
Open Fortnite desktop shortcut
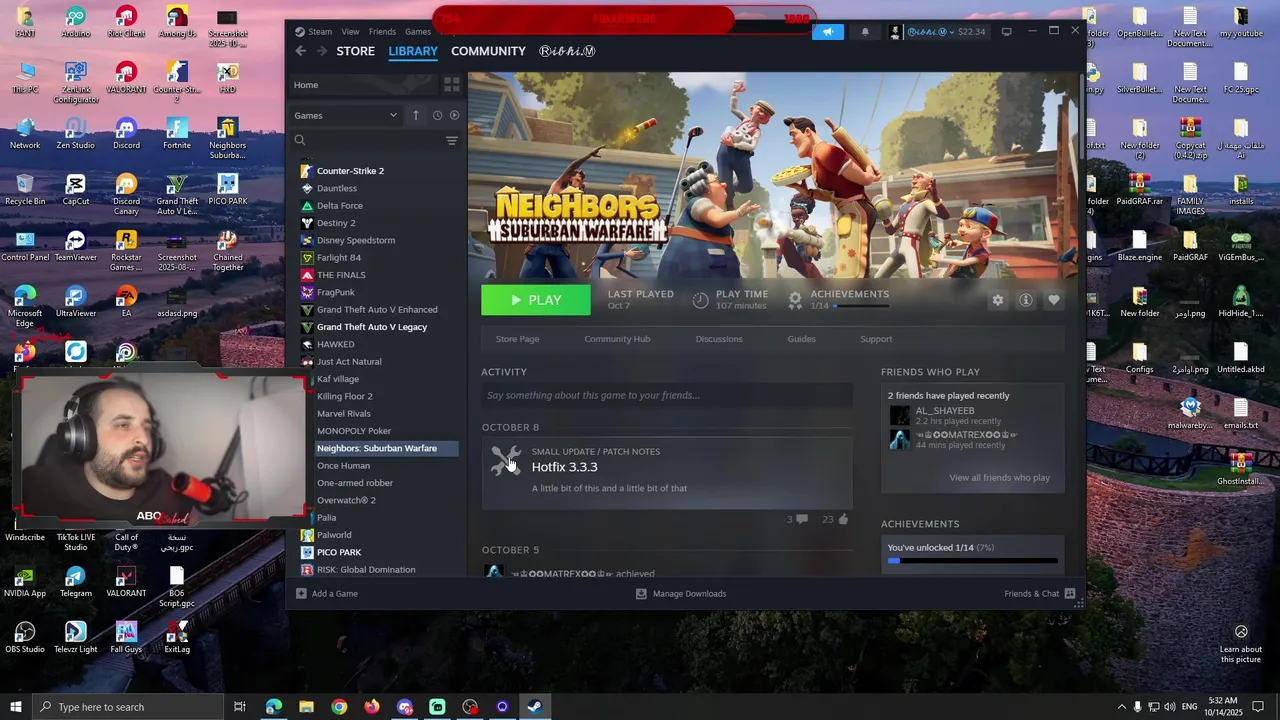(x=177, y=134)
